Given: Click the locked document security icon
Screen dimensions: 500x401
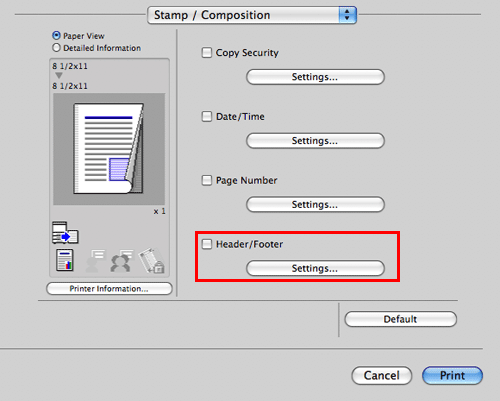Looking at the screenshot, I should tap(151, 261).
